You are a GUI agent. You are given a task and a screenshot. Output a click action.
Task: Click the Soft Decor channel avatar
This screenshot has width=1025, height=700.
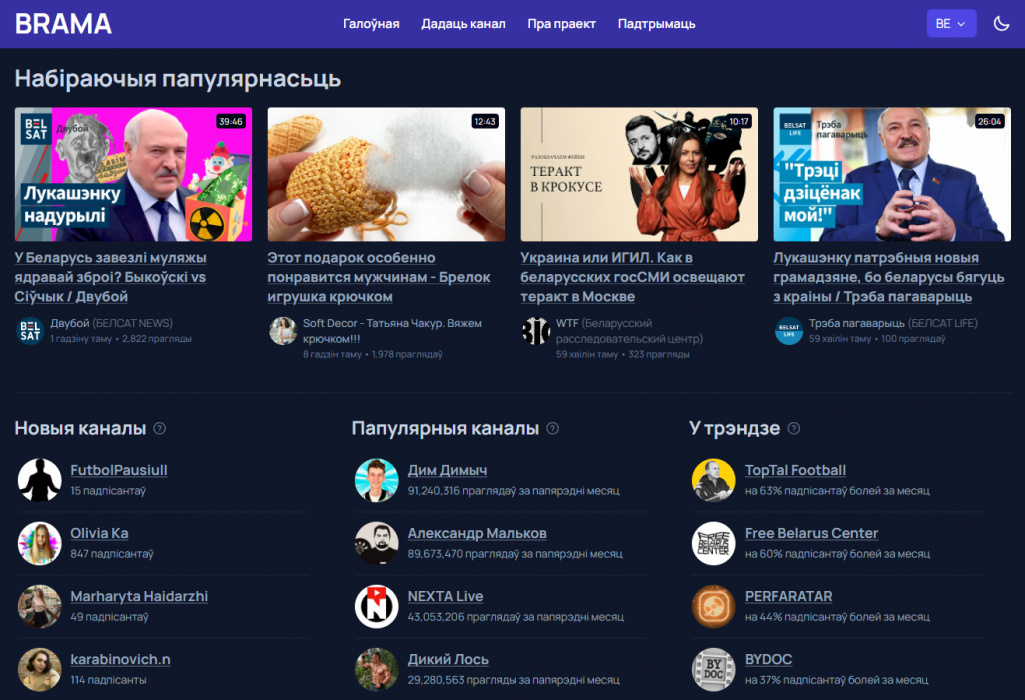coord(283,331)
